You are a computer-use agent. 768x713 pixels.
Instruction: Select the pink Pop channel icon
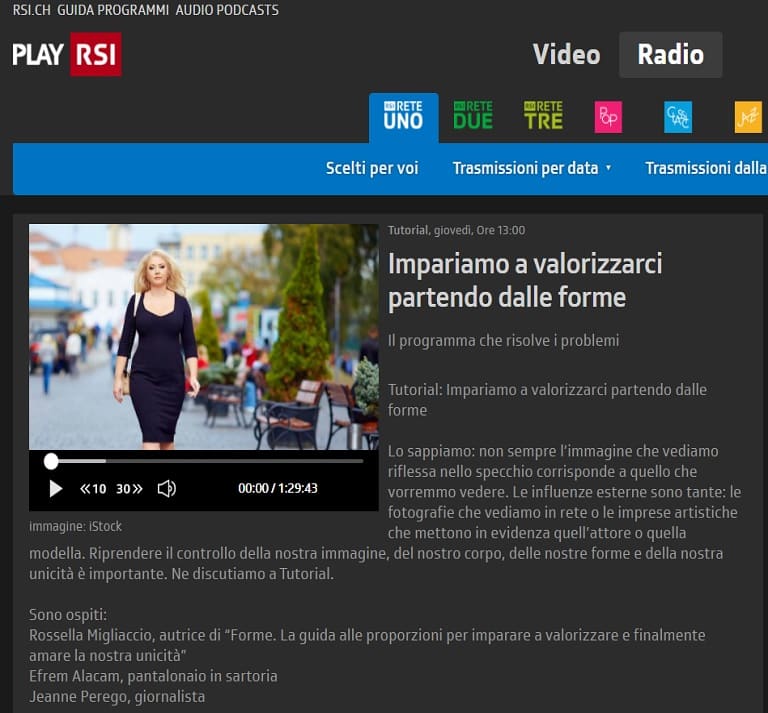(x=608, y=117)
